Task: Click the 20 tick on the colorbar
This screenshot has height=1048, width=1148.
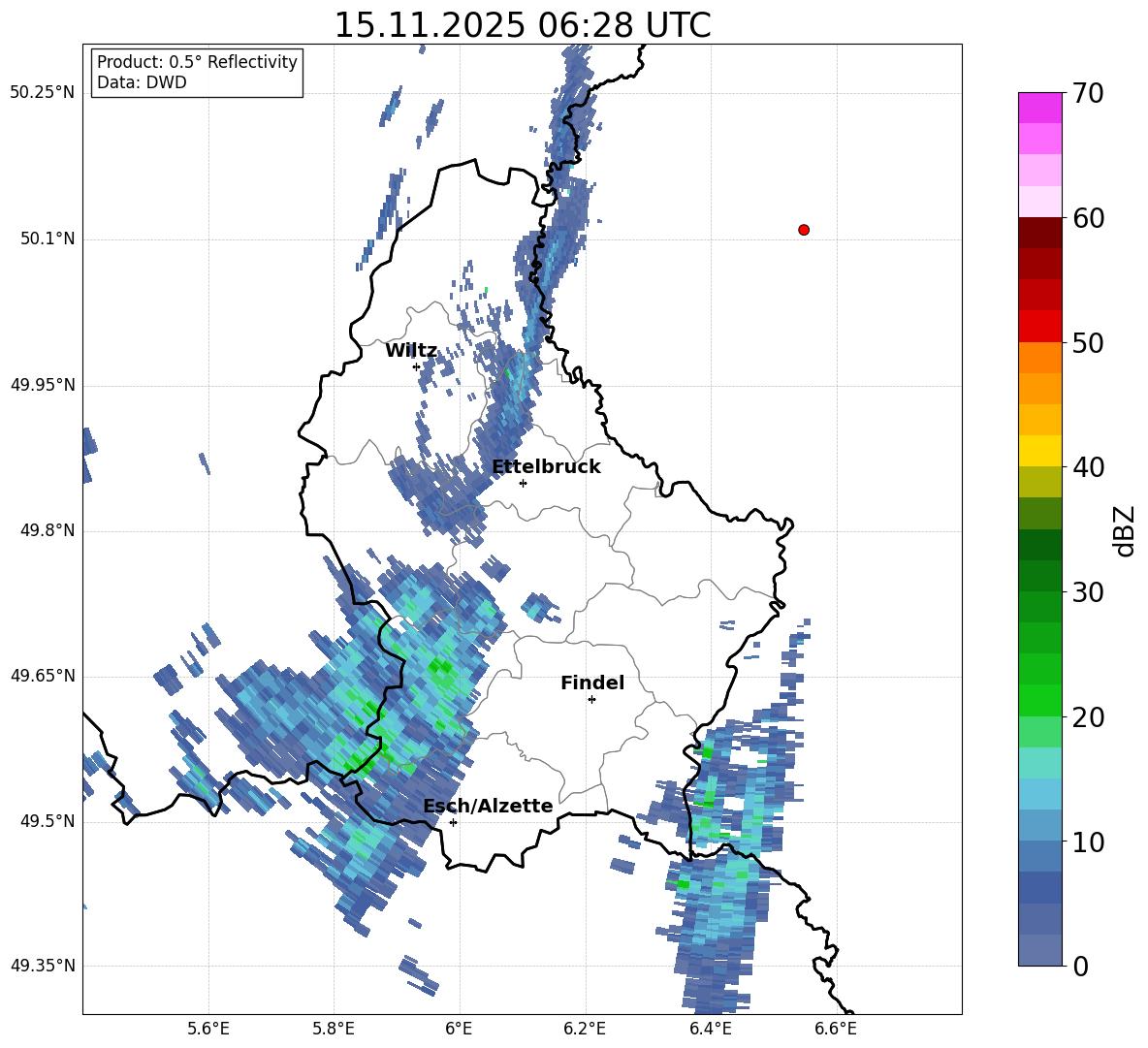Action: pos(1089,717)
